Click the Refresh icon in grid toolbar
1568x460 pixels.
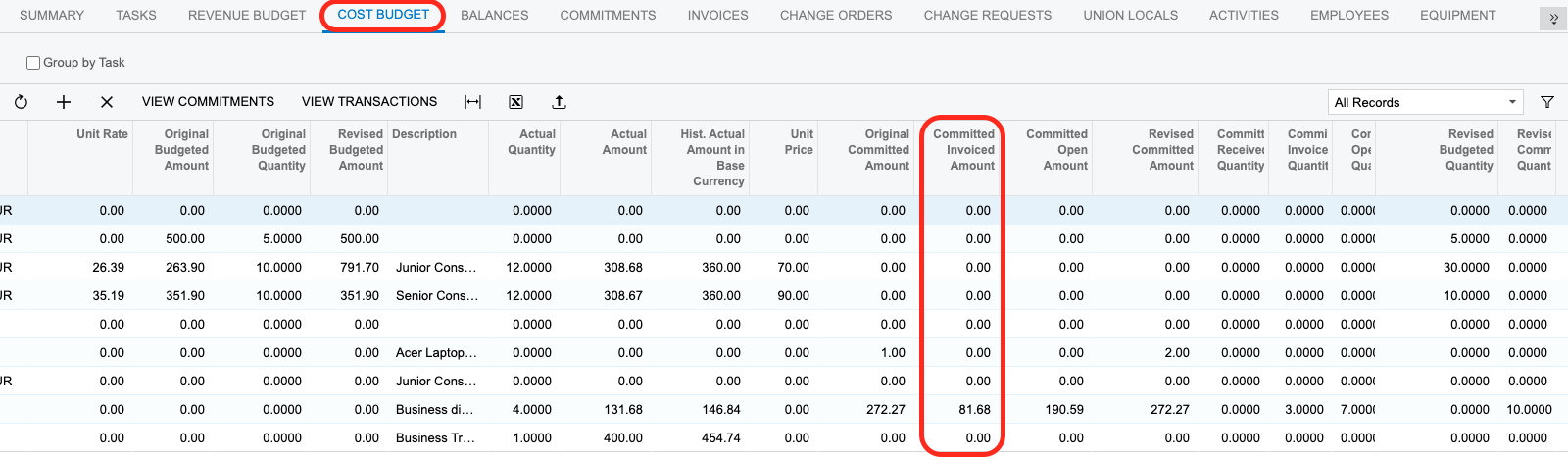click(21, 102)
